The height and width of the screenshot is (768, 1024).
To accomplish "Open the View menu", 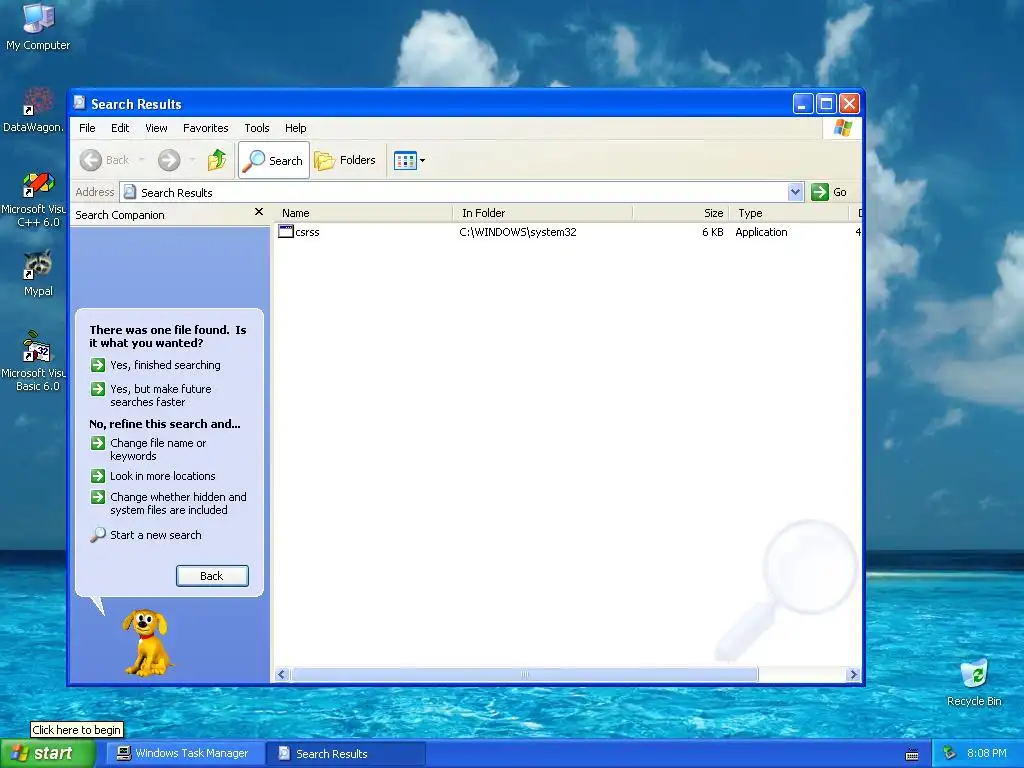I will pyautogui.click(x=156, y=128).
